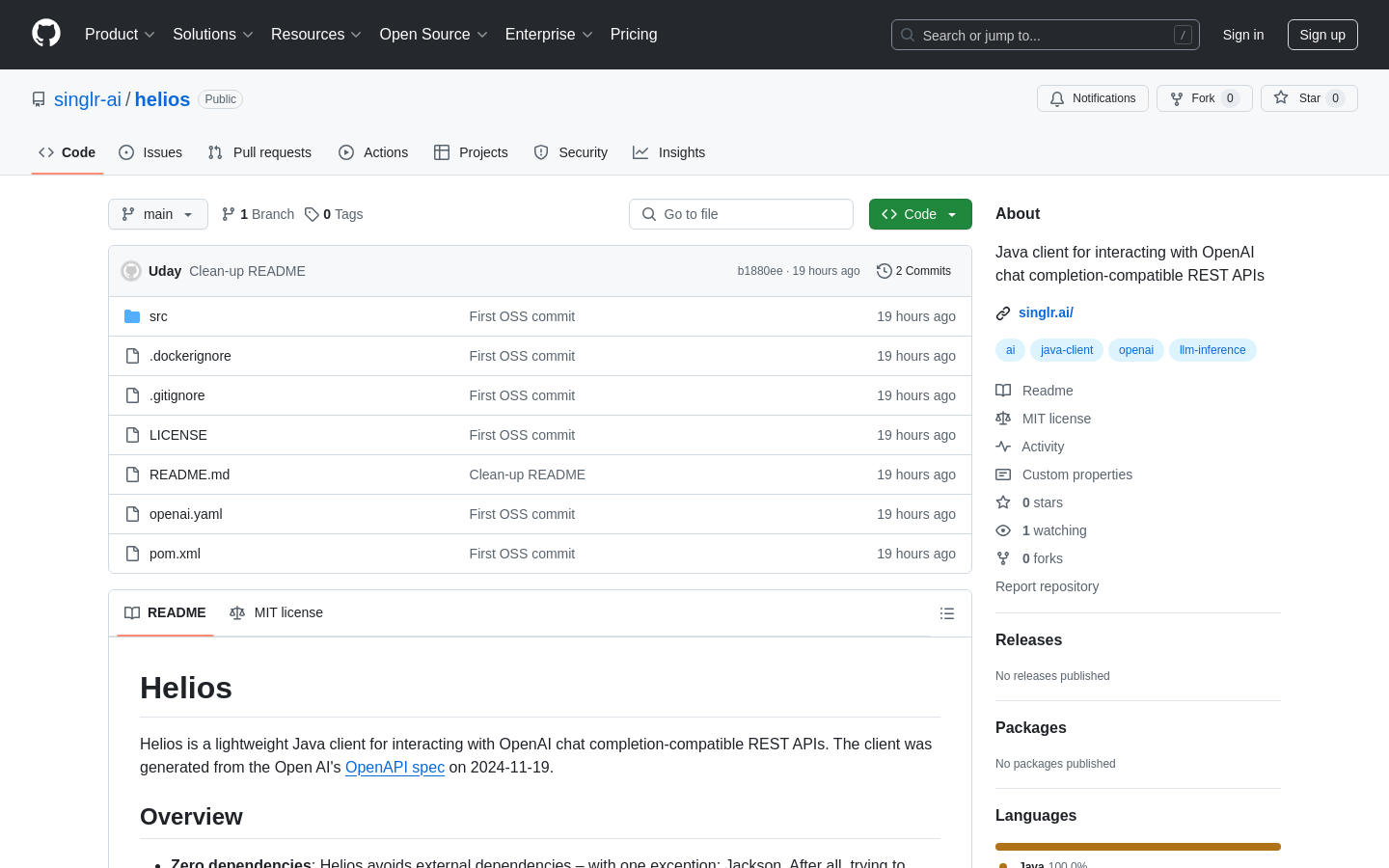Open the openai.yaml file name
The height and width of the screenshot is (868, 1389).
[186, 514]
